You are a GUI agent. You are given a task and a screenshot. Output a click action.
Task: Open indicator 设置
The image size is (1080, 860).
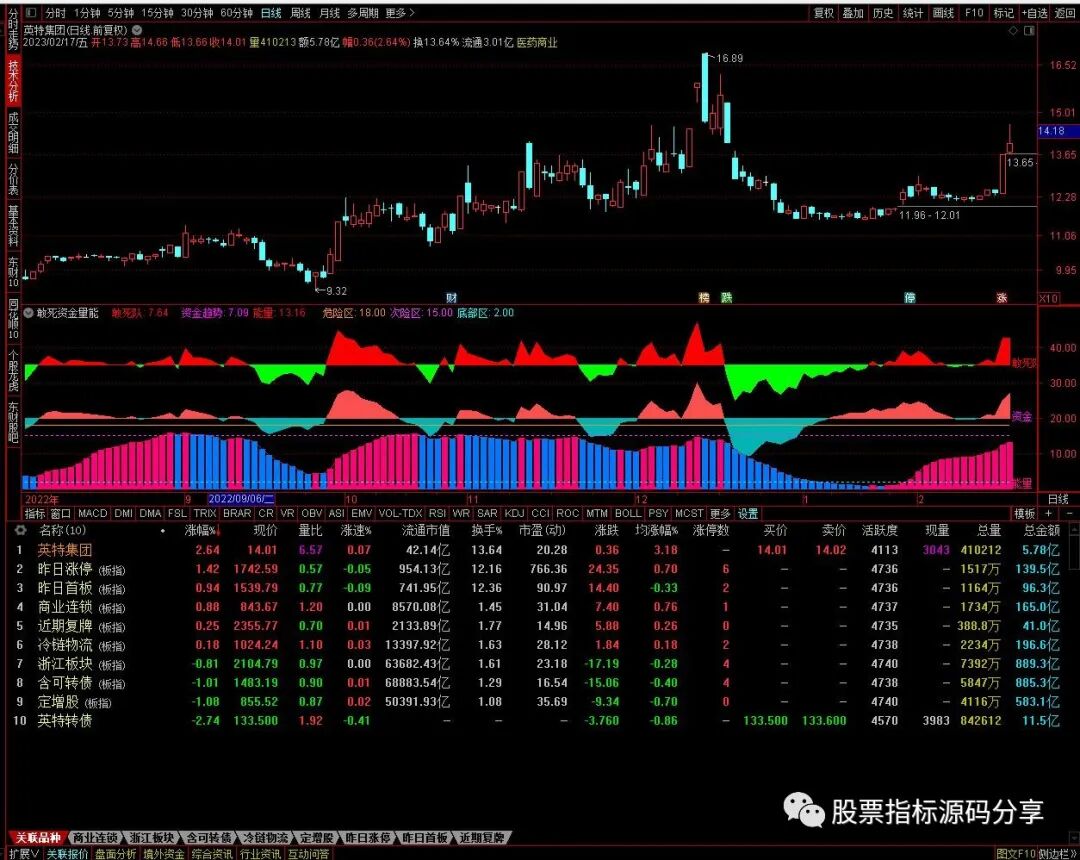click(748, 514)
